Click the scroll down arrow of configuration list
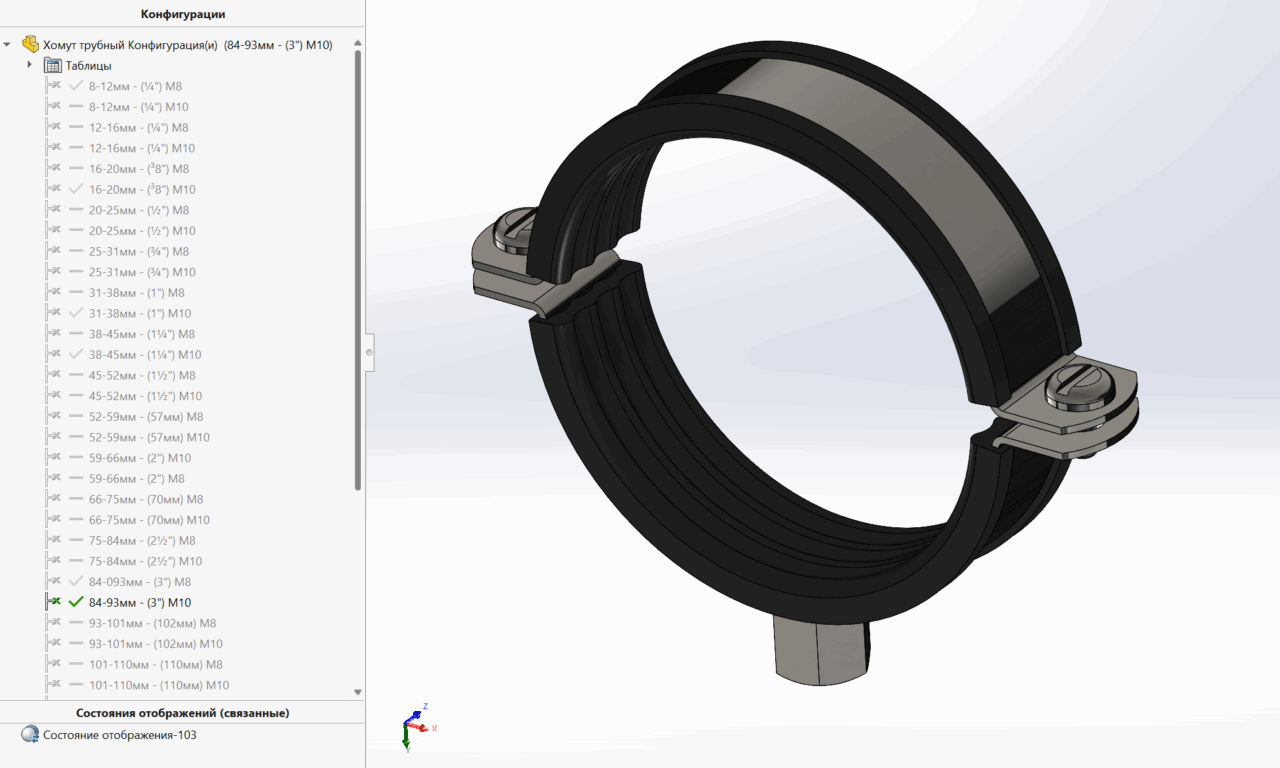 (358, 691)
